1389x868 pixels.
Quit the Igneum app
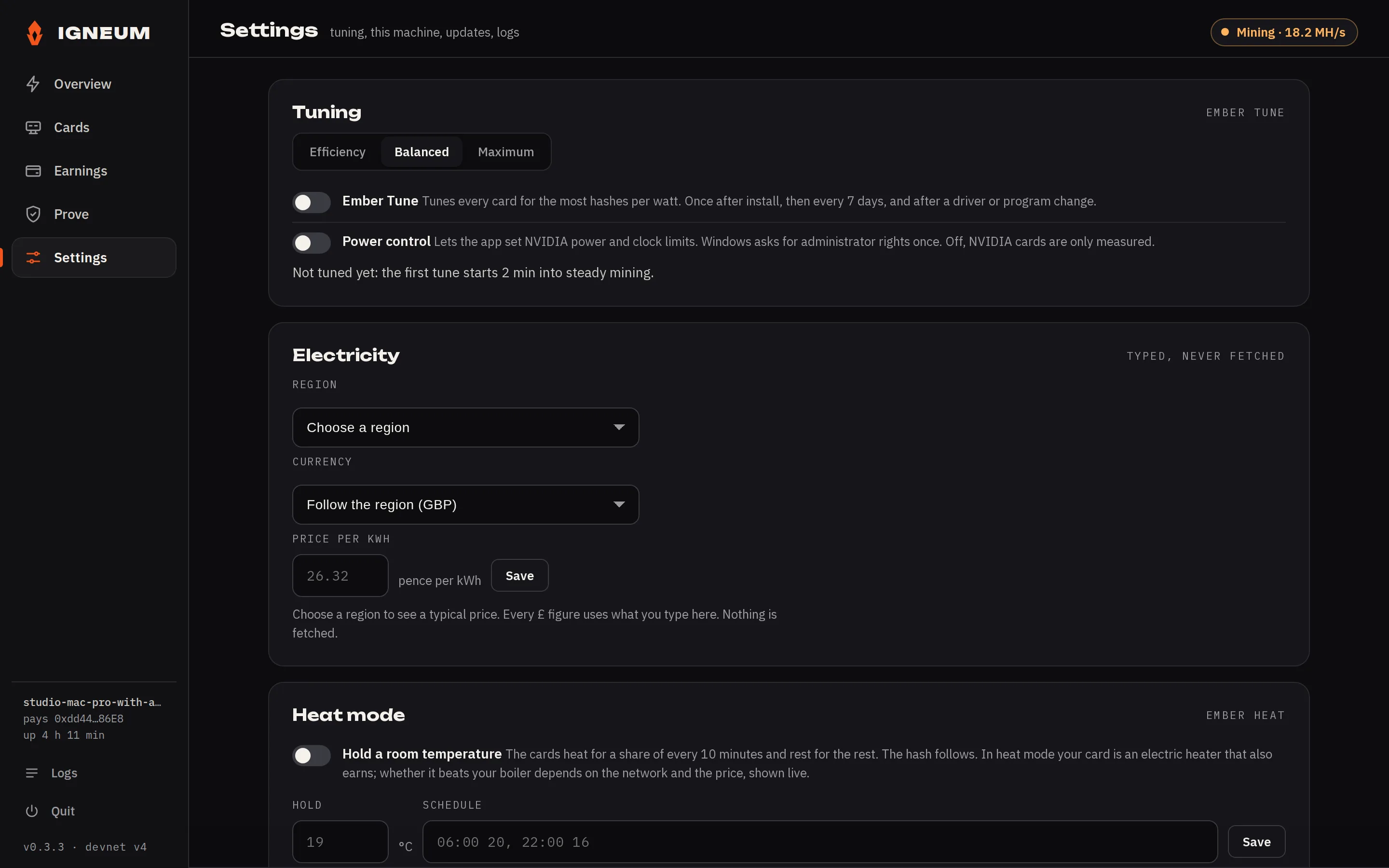click(94, 811)
